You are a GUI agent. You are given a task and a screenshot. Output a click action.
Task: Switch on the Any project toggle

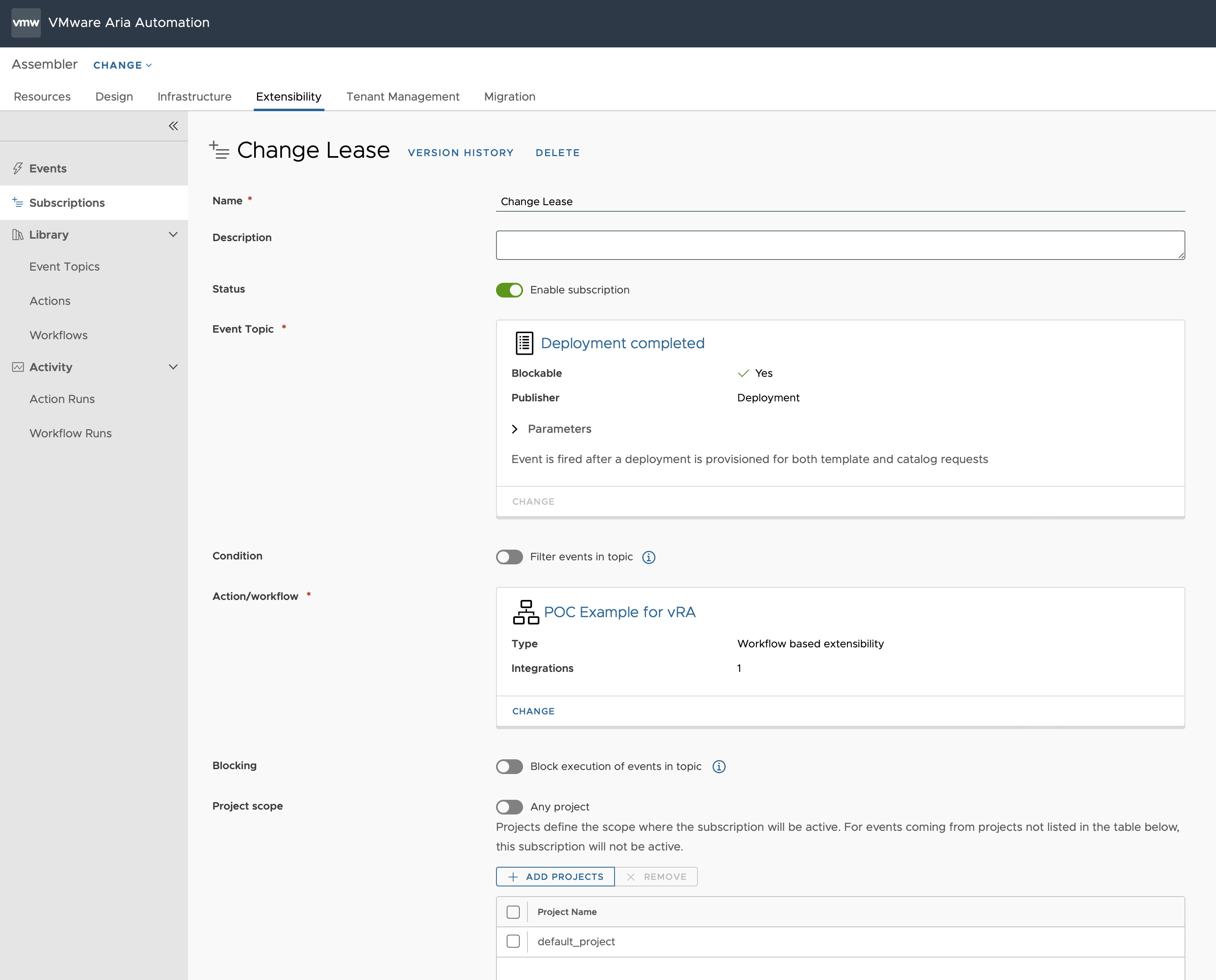pos(510,807)
